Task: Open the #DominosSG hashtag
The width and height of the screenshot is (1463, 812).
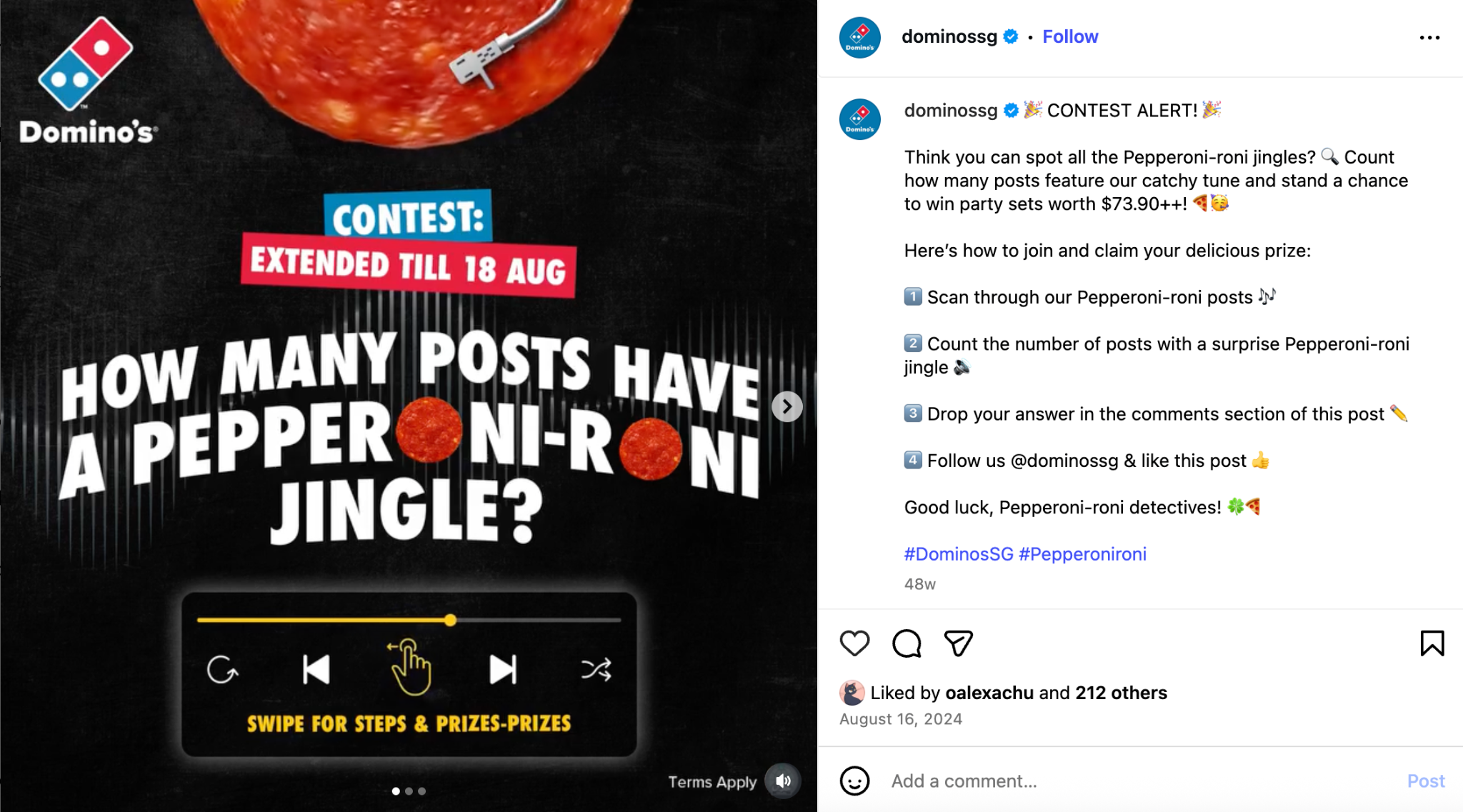Action: (959, 553)
